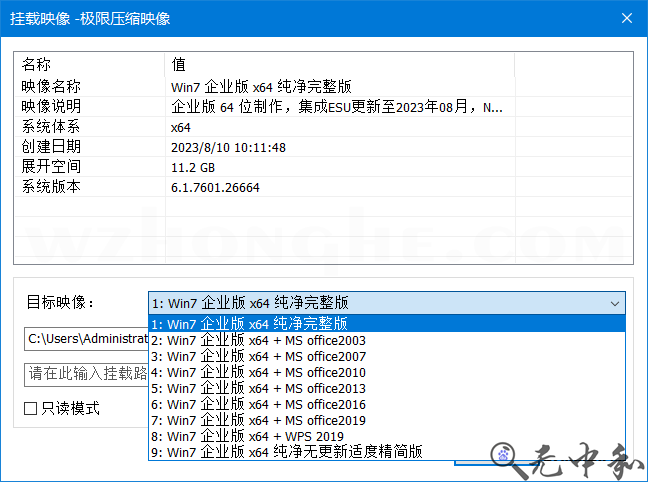Click the Win7 企业版 x64 纯净完整版 table value
This screenshot has height=482, width=648.
point(261,87)
